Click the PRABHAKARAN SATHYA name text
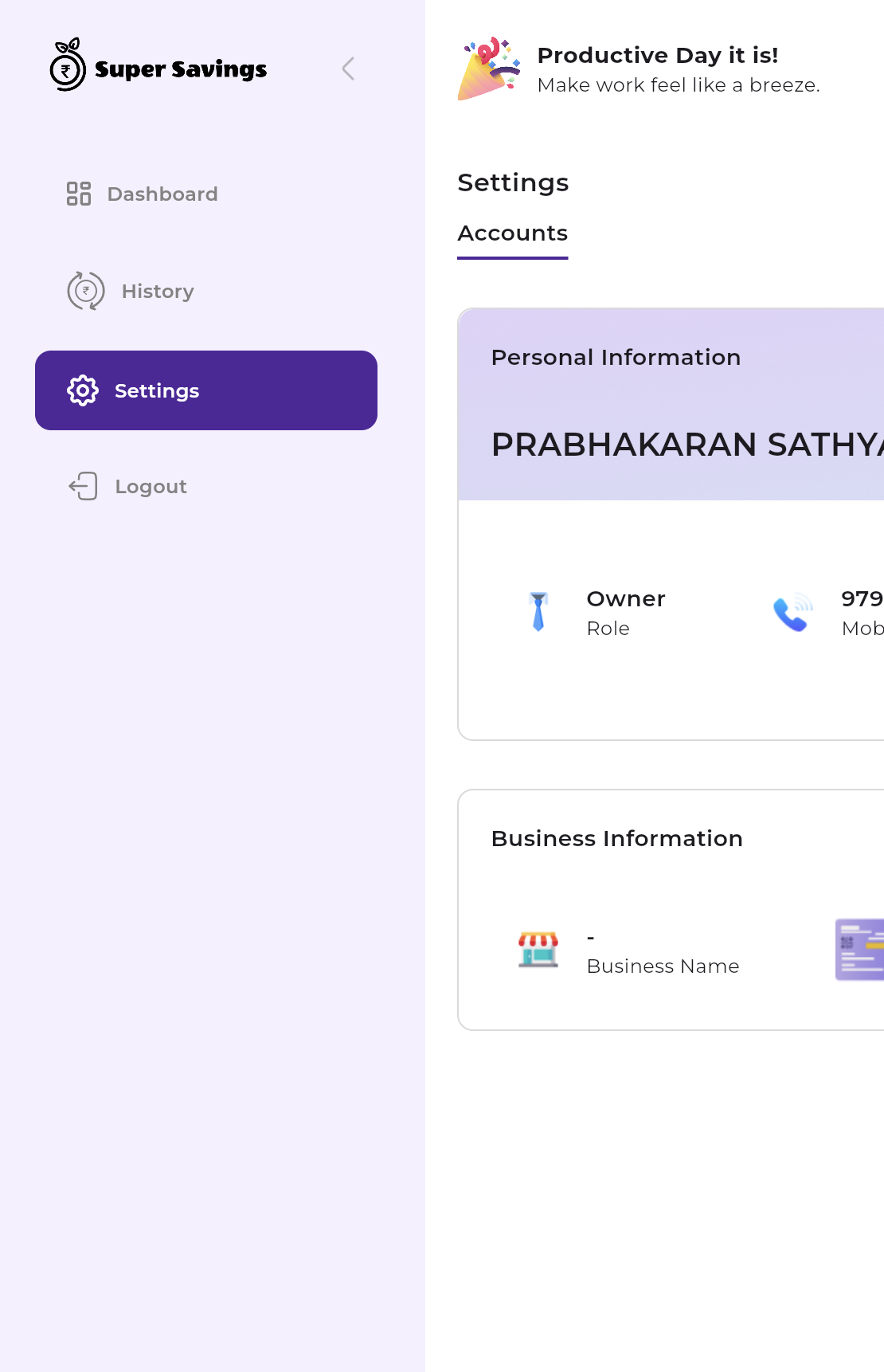 pos(686,445)
